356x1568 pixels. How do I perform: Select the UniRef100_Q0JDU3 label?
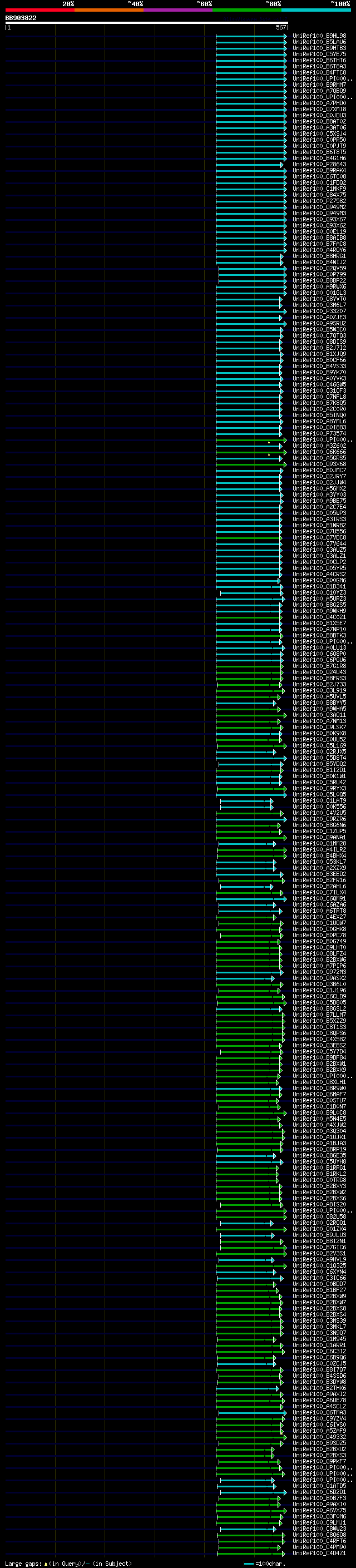(319, 116)
